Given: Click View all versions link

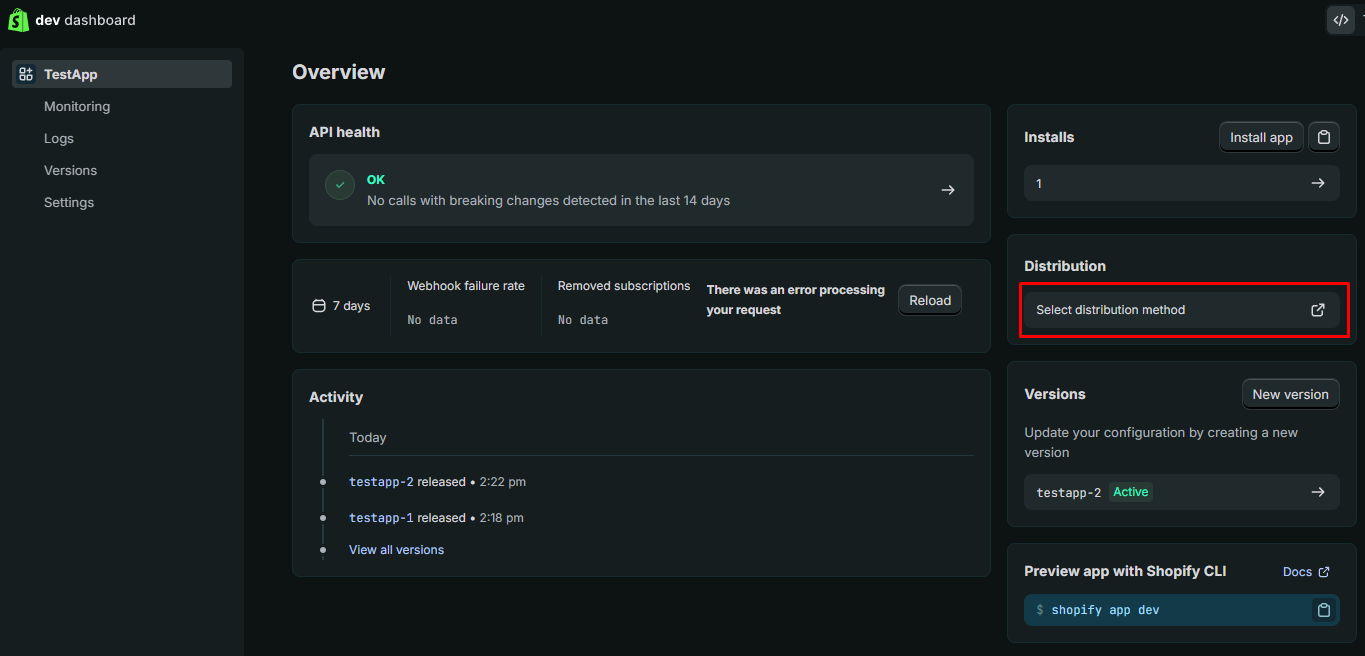Looking at the screenshot, I should tap(396, 550).
